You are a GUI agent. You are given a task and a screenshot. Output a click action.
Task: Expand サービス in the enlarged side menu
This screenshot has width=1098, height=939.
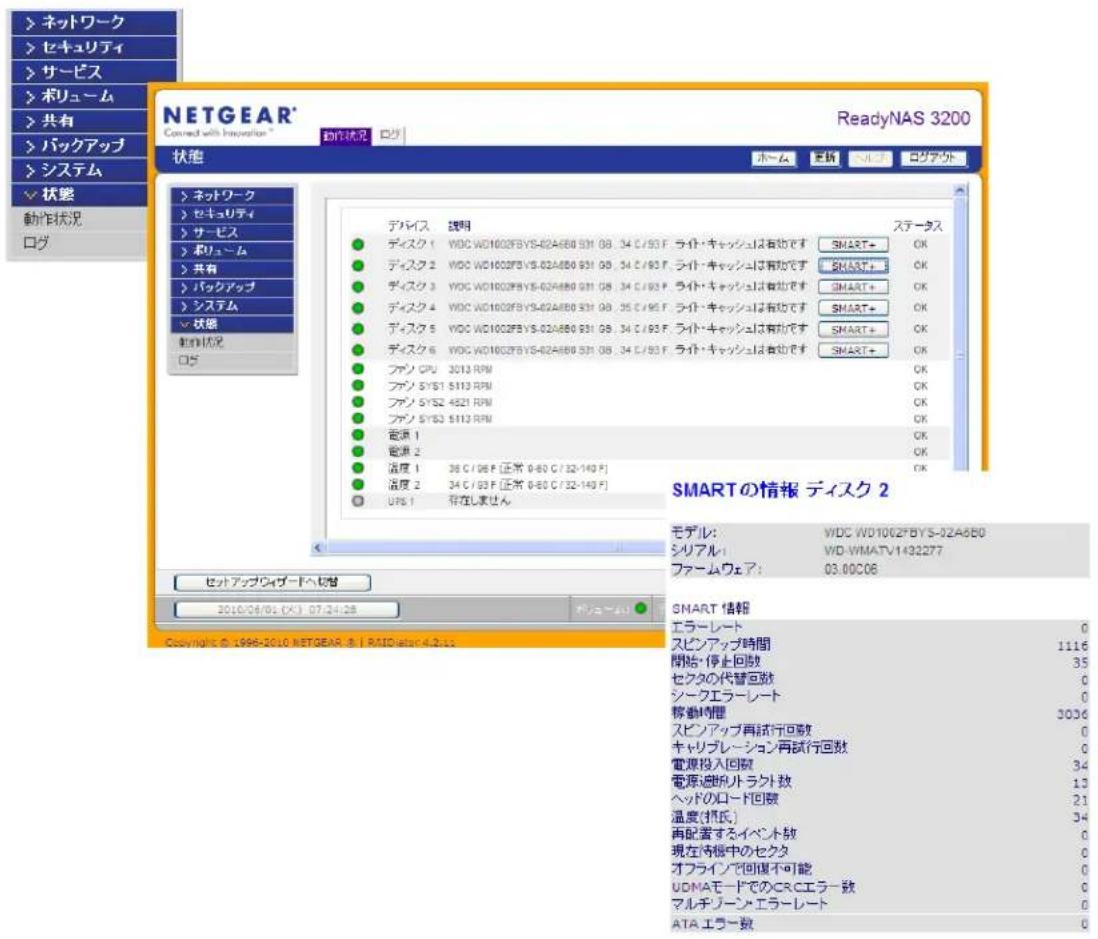click(x=94, y=71)
